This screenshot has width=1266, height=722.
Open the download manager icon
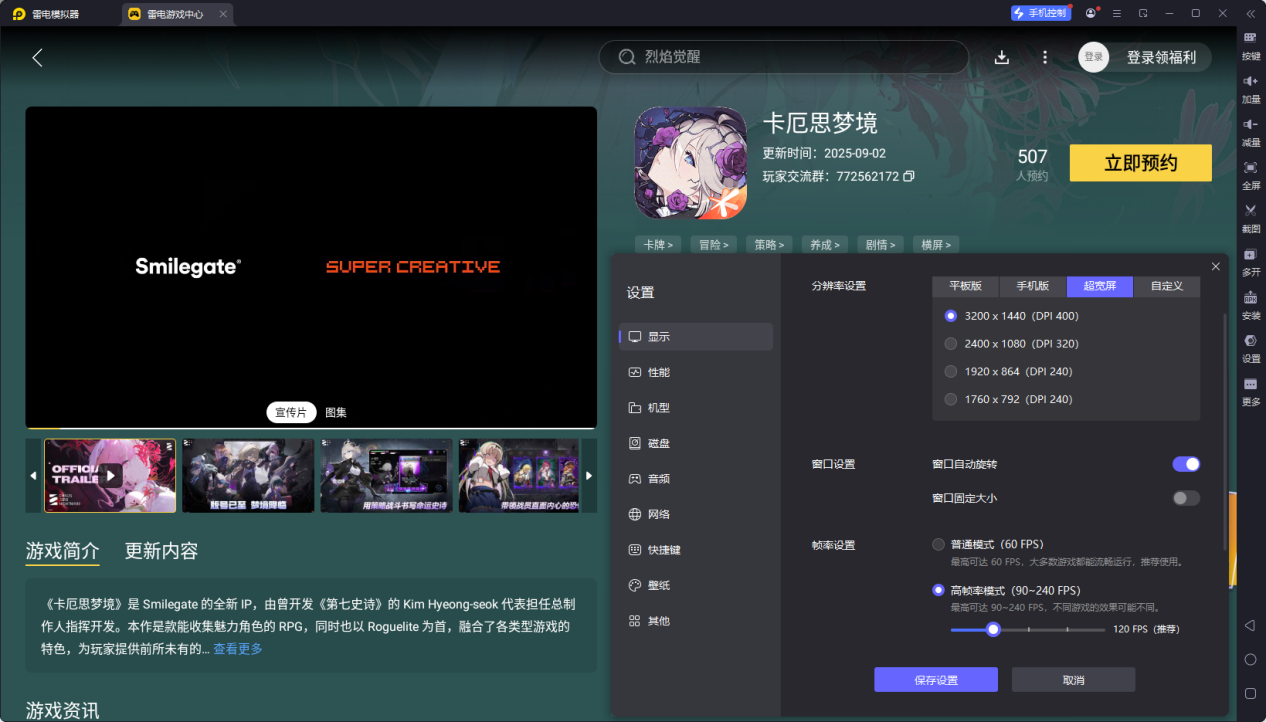point(1002,58)
